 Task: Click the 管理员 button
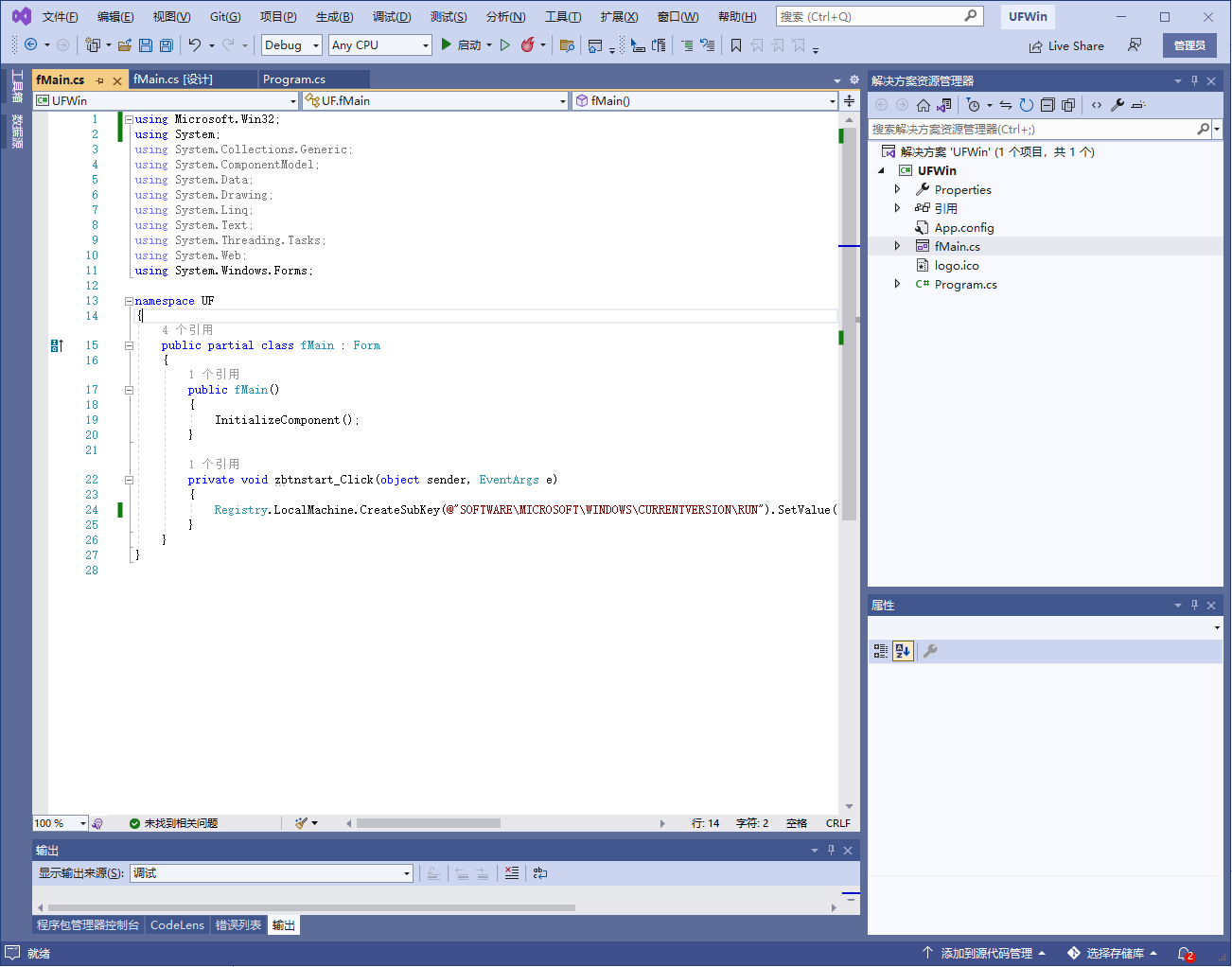click(x=1189, y=44)
